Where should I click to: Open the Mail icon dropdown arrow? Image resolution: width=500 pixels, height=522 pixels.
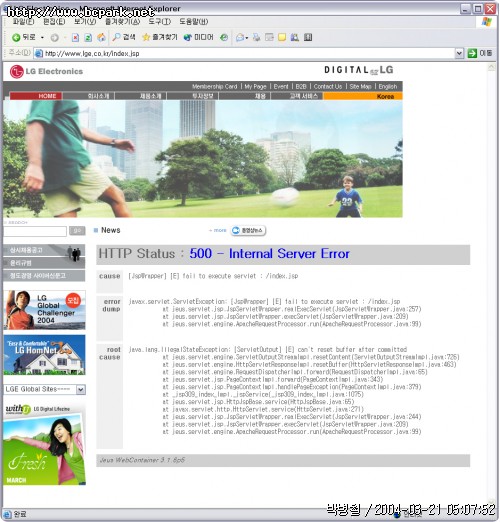tap(247, 38)
